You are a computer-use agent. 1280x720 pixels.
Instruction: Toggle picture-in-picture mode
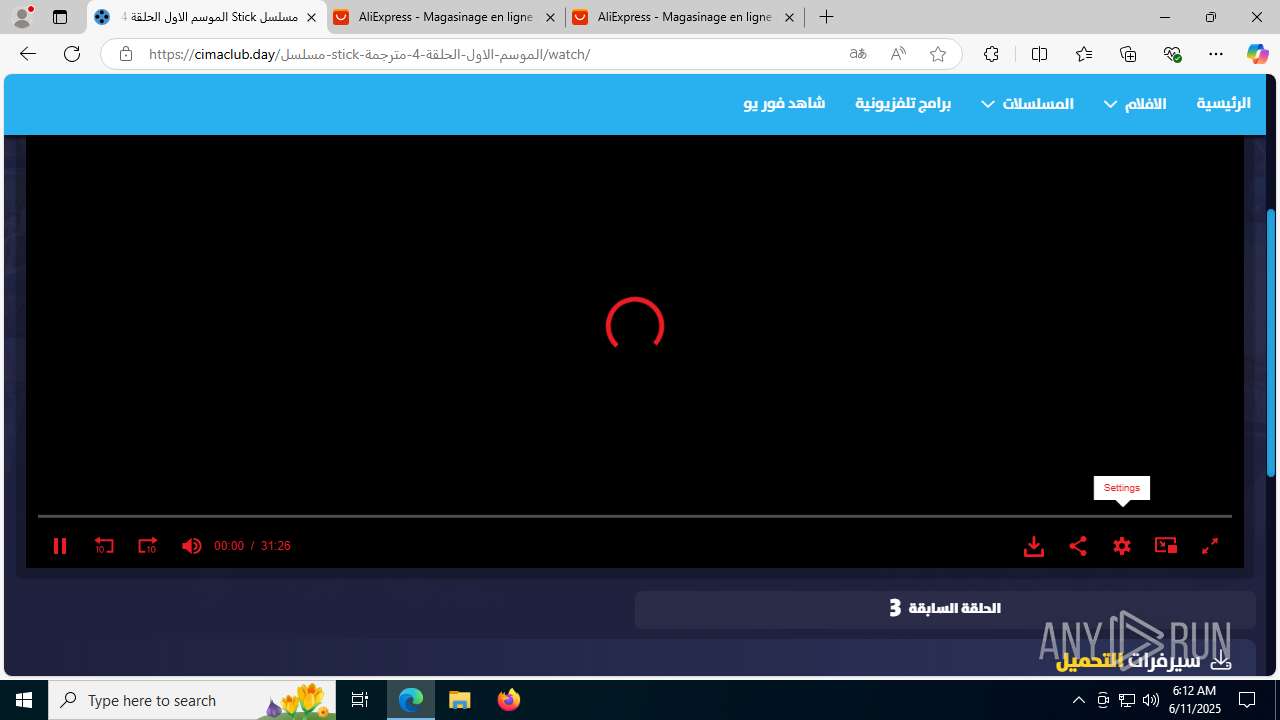(x=1166, y=546)
